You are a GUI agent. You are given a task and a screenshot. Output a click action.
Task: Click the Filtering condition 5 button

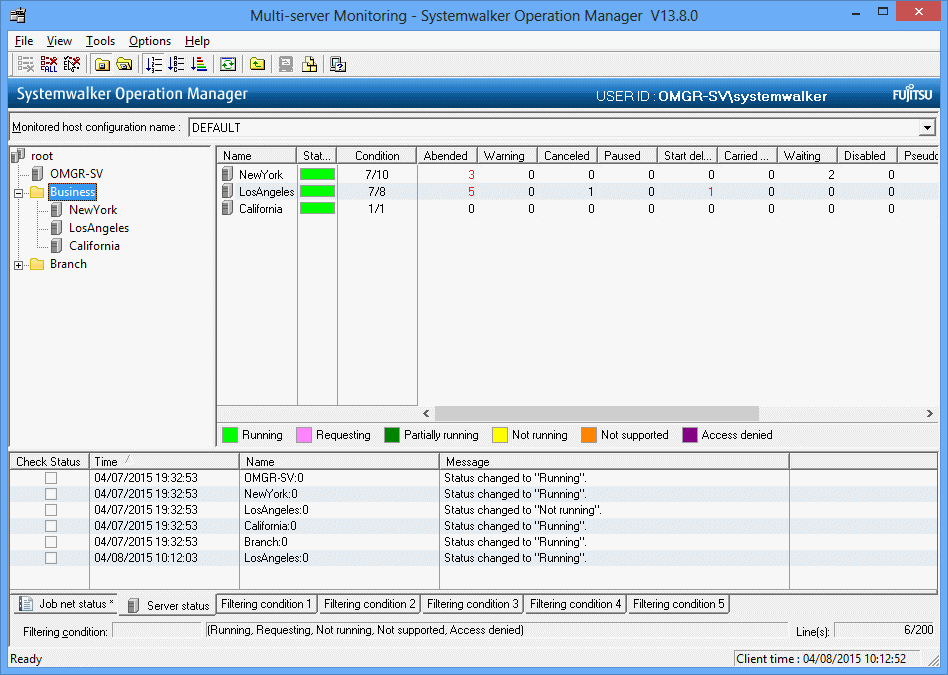tap(678, 604)
